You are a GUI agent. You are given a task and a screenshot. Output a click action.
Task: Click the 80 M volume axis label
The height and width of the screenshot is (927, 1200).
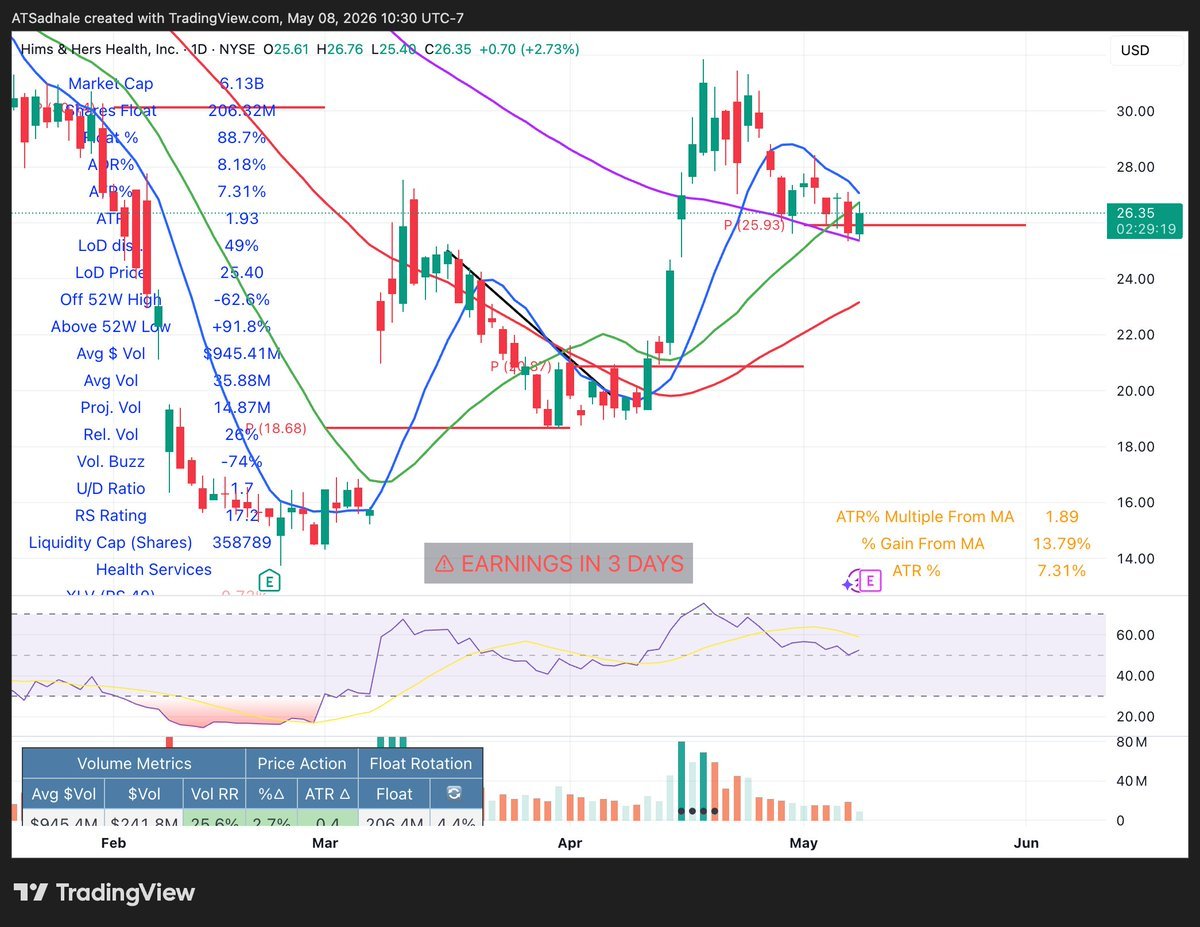pyautogui.click(x=1134, y=741)
